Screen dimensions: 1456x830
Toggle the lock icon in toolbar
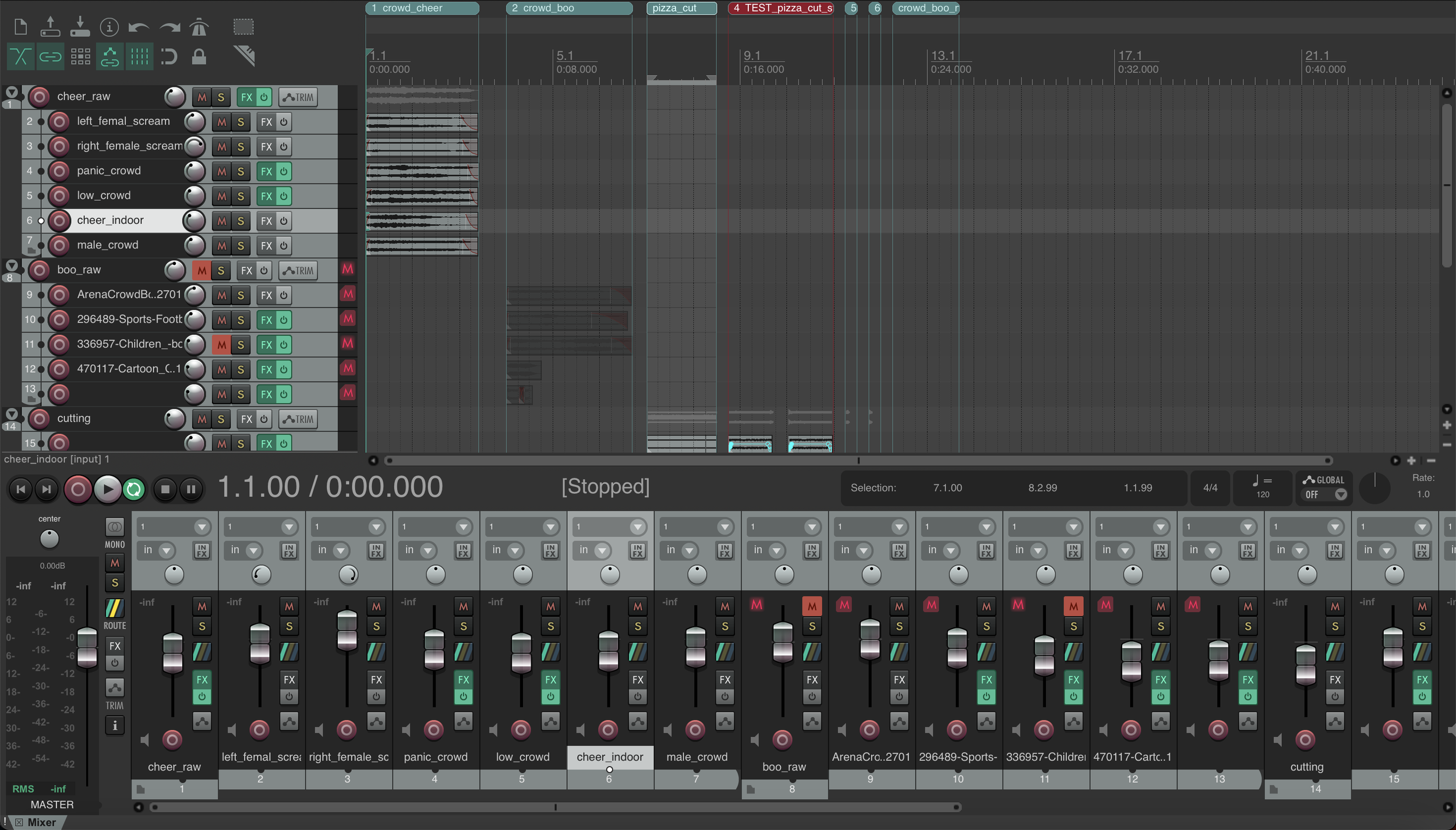(x=199, y=56)
